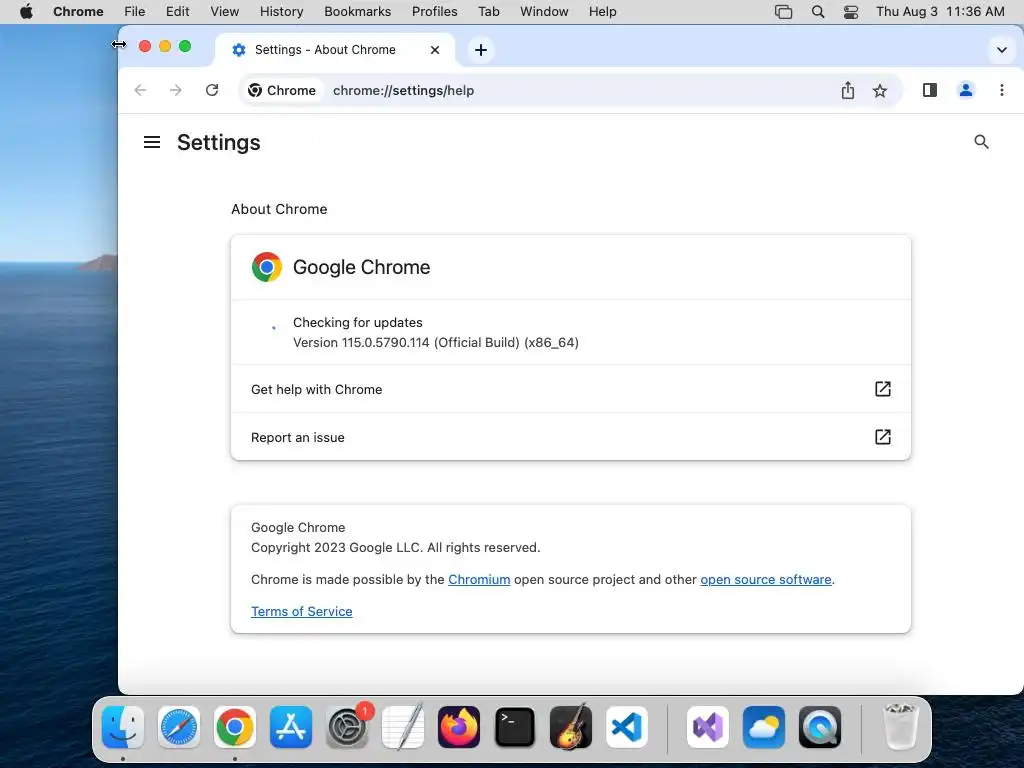Select the Settings - About Chrome tab
The image size is (1024, 768).
(x=334, y=50)
